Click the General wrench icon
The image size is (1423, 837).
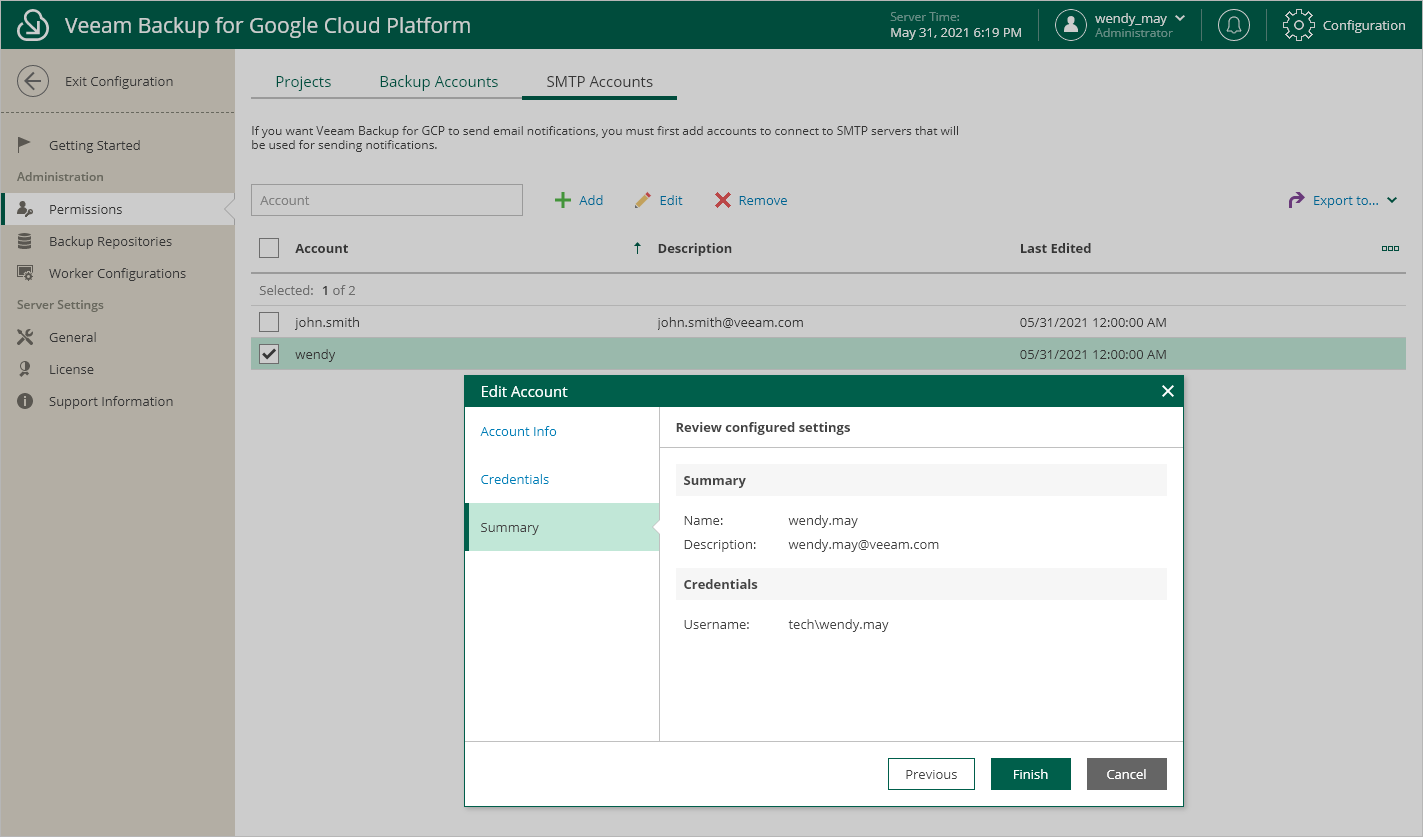tap(25, 337)
